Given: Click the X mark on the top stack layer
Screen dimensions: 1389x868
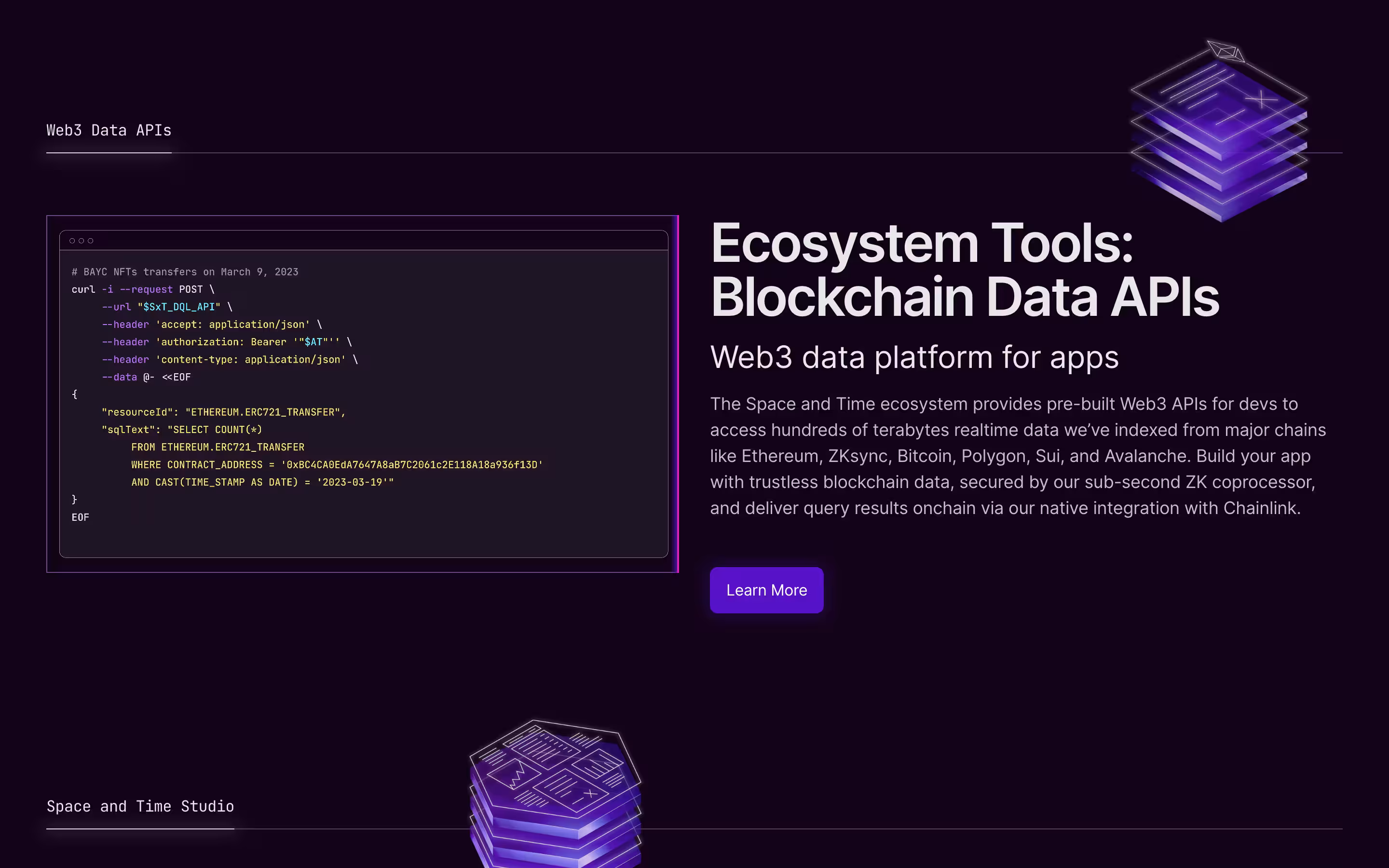Looking at the screenshot, I should pos(1261,100).
